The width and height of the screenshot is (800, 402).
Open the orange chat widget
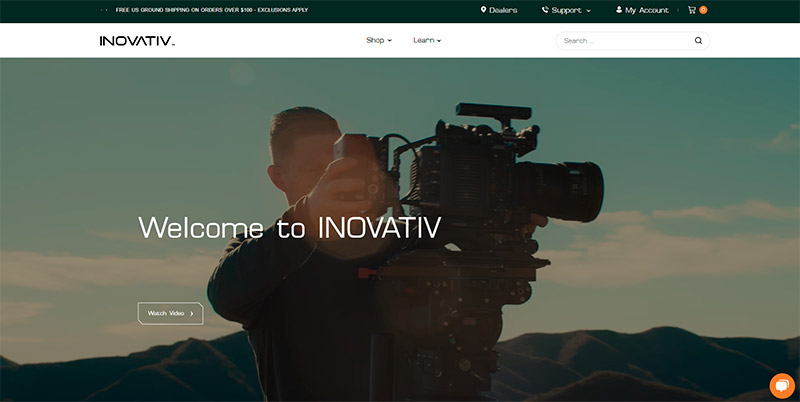pos(782,386)
